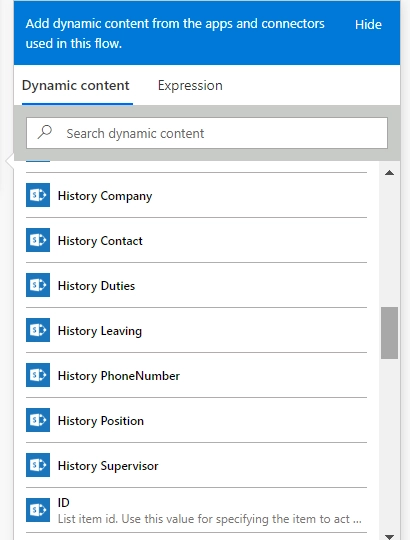This screenshot has height=540, width=410.
Task: Open the Expression tab
Action: coord(190,85)
